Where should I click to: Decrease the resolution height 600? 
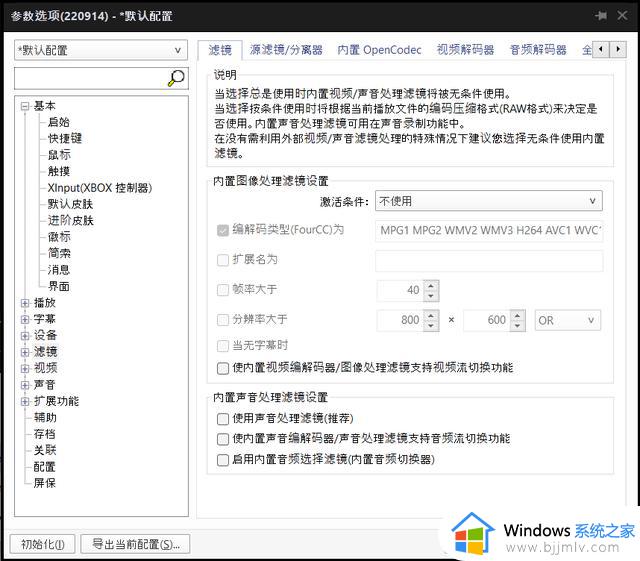[x=518, y=325]
